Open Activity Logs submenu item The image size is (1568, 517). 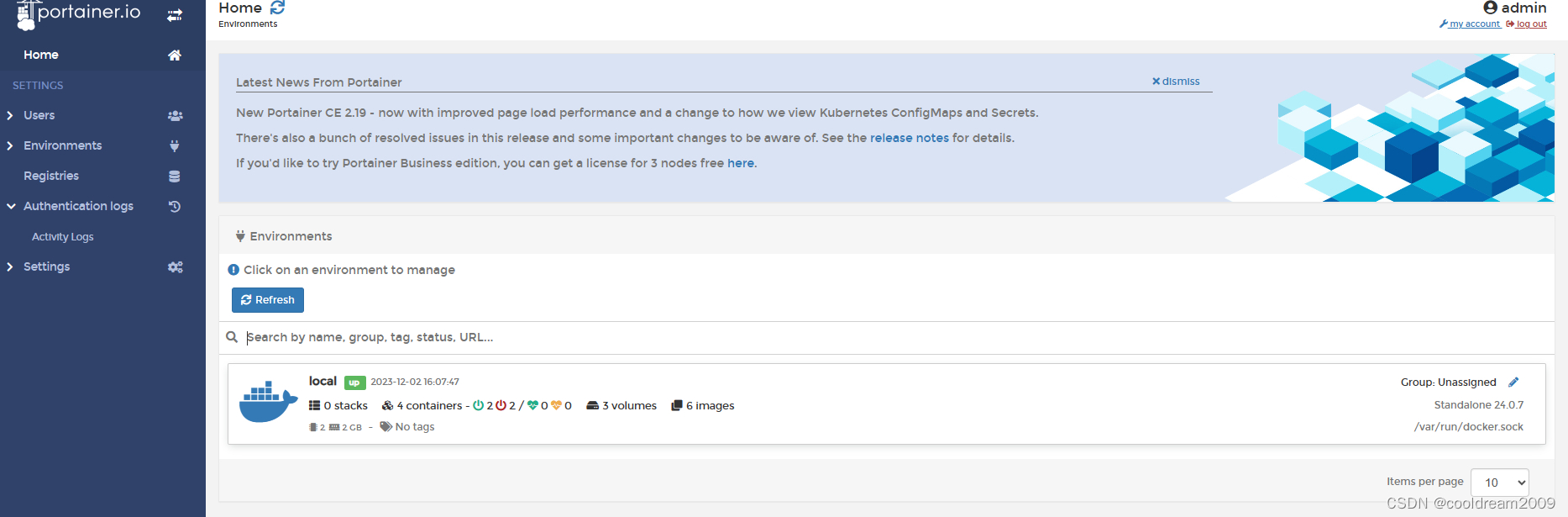tap(63, 237)
